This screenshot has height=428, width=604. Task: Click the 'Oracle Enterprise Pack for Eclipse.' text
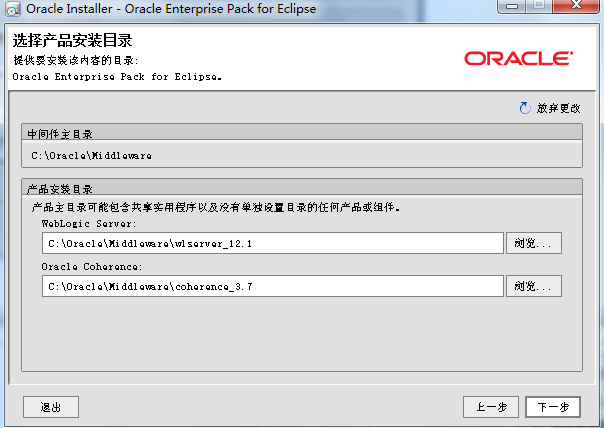click(x=117, y=77)
